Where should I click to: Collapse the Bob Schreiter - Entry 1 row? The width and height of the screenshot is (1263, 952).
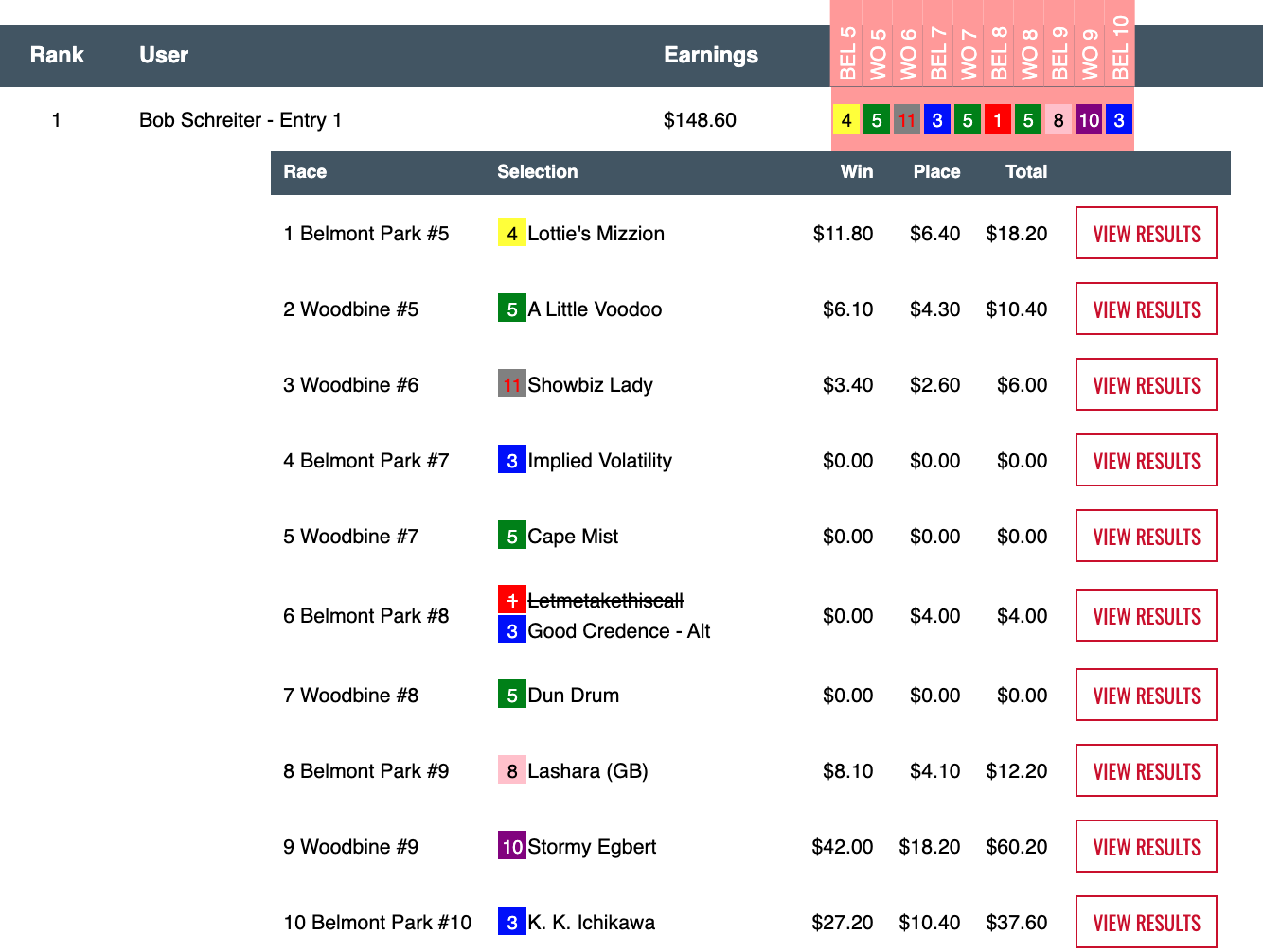(x=240, y=120)
